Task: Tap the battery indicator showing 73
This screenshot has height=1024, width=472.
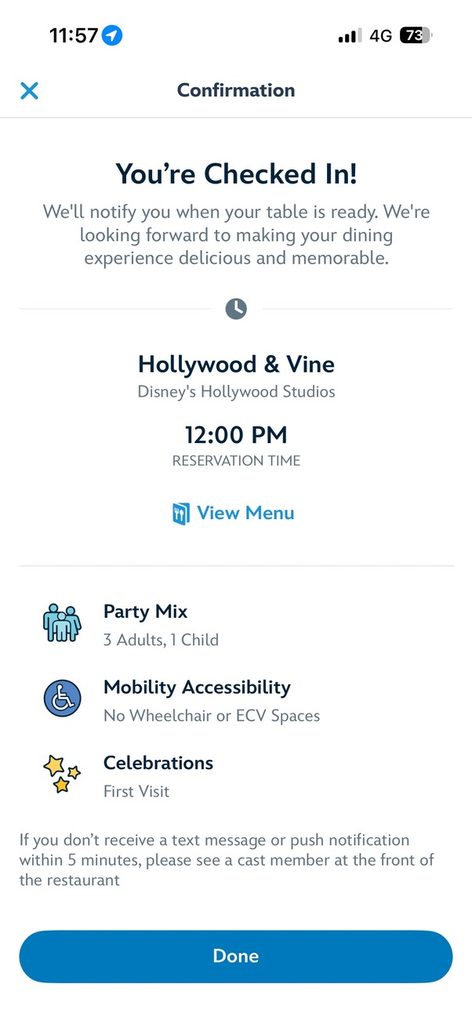Action: (x=416, y=36)
